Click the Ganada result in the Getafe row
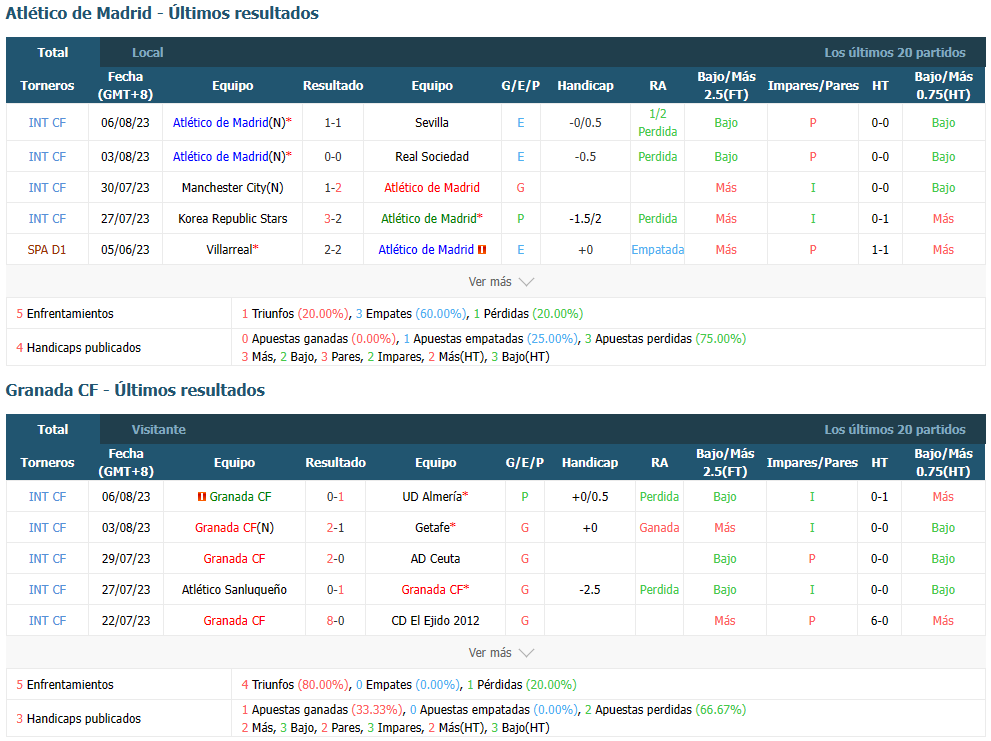Image resolution: width=991 pixels, height=741 pixels. 659,528
